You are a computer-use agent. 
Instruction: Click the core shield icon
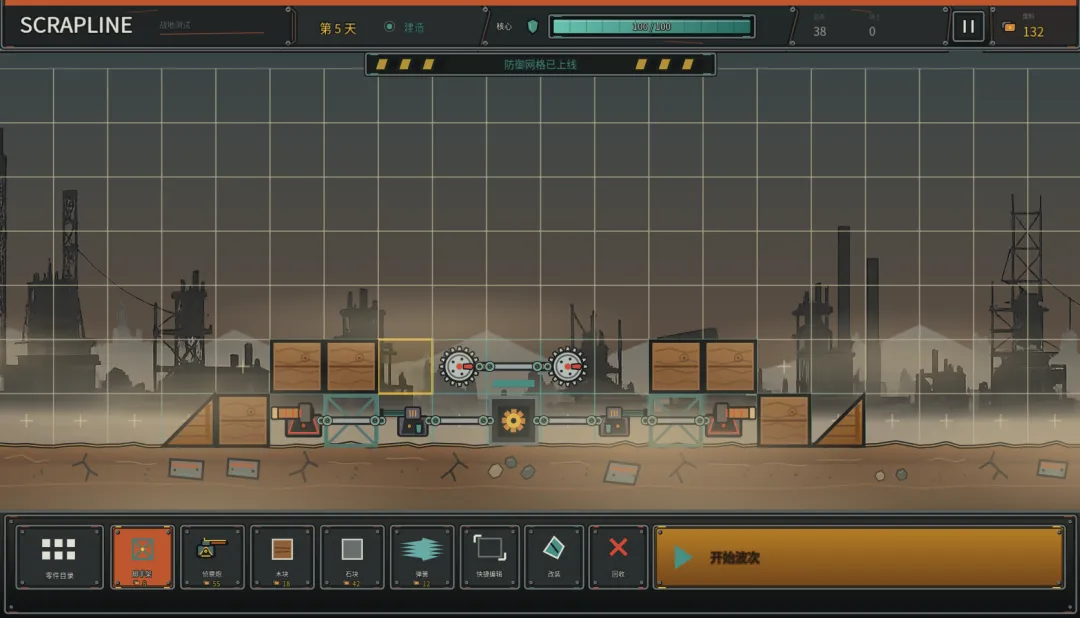click(x=532, y=27)
